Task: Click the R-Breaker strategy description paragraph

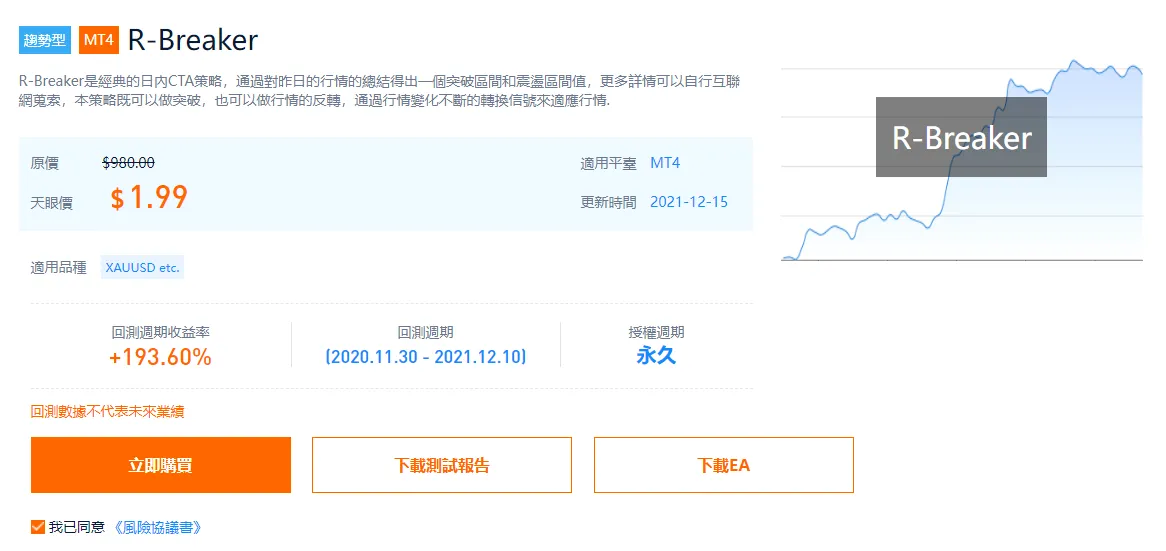Action: point(379,91)
